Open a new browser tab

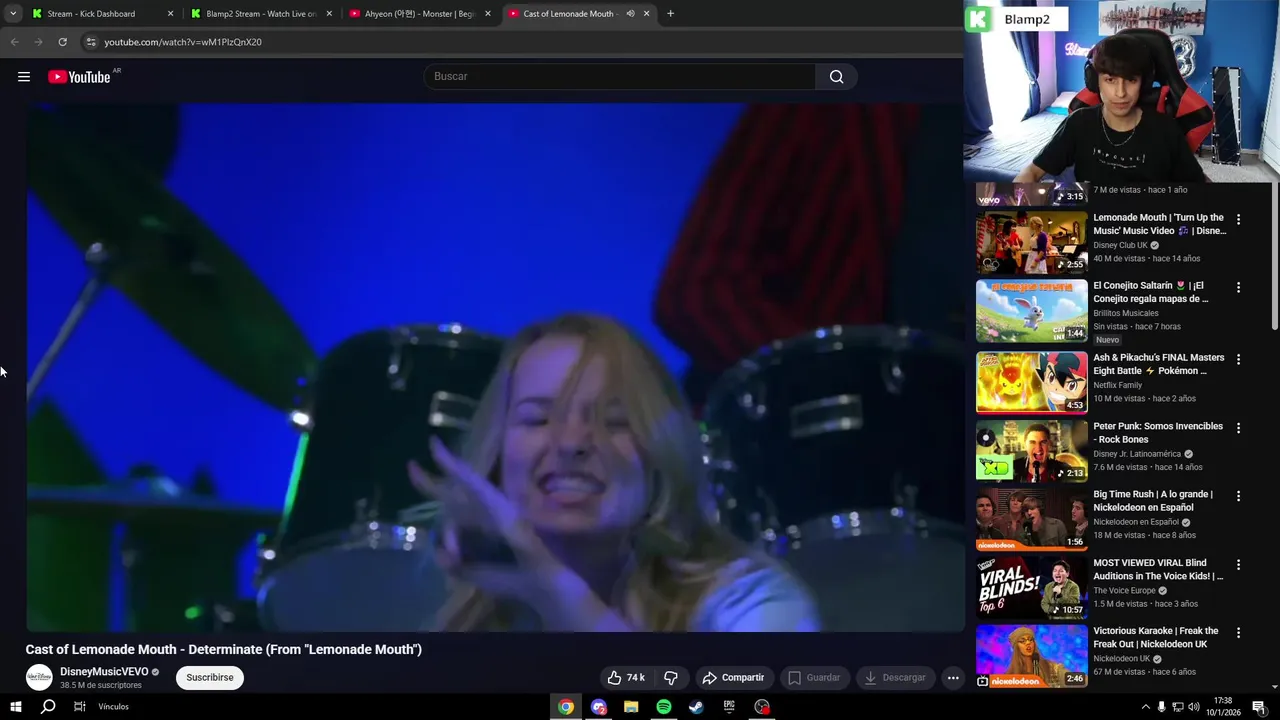(670, 14)
